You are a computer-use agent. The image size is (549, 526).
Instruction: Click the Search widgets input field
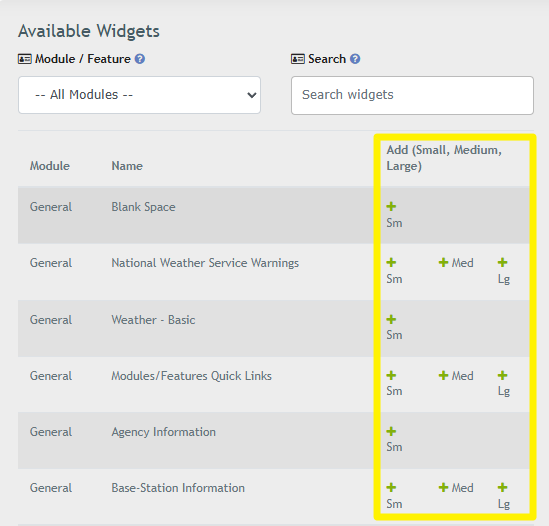tap(412, 95)
